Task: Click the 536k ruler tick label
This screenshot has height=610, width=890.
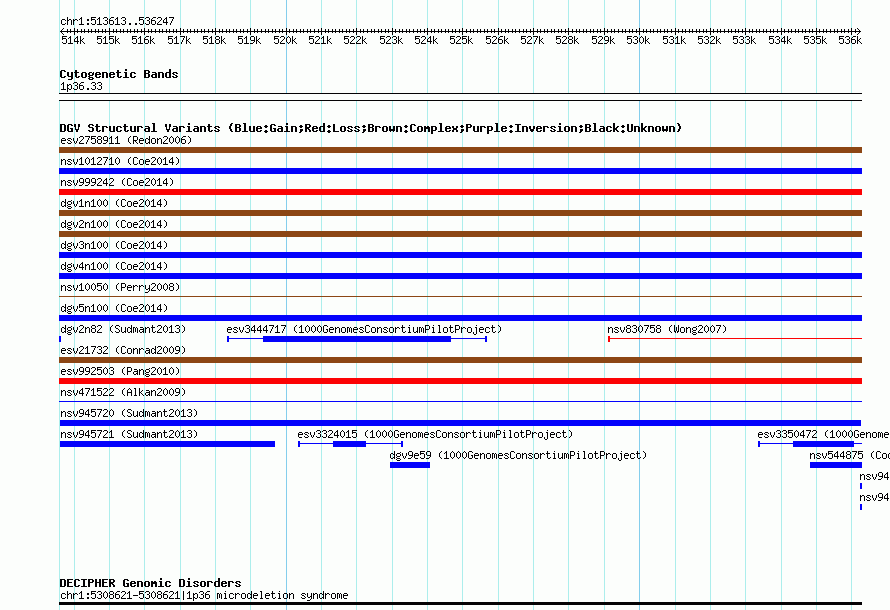Action: 850,40
